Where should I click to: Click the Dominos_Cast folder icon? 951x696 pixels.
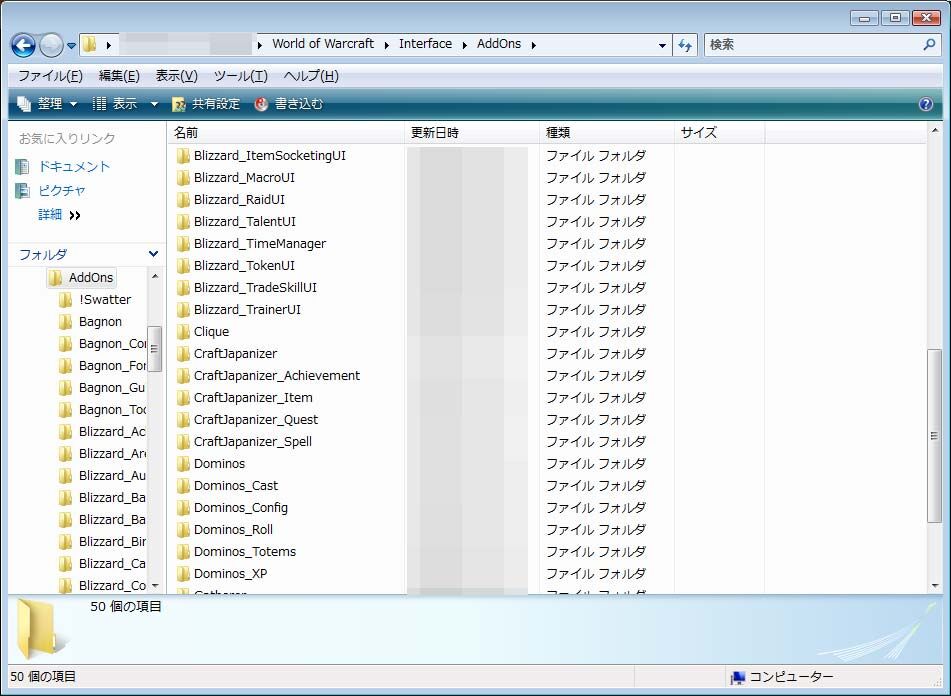pyautogui.click(x=183, y=486)
